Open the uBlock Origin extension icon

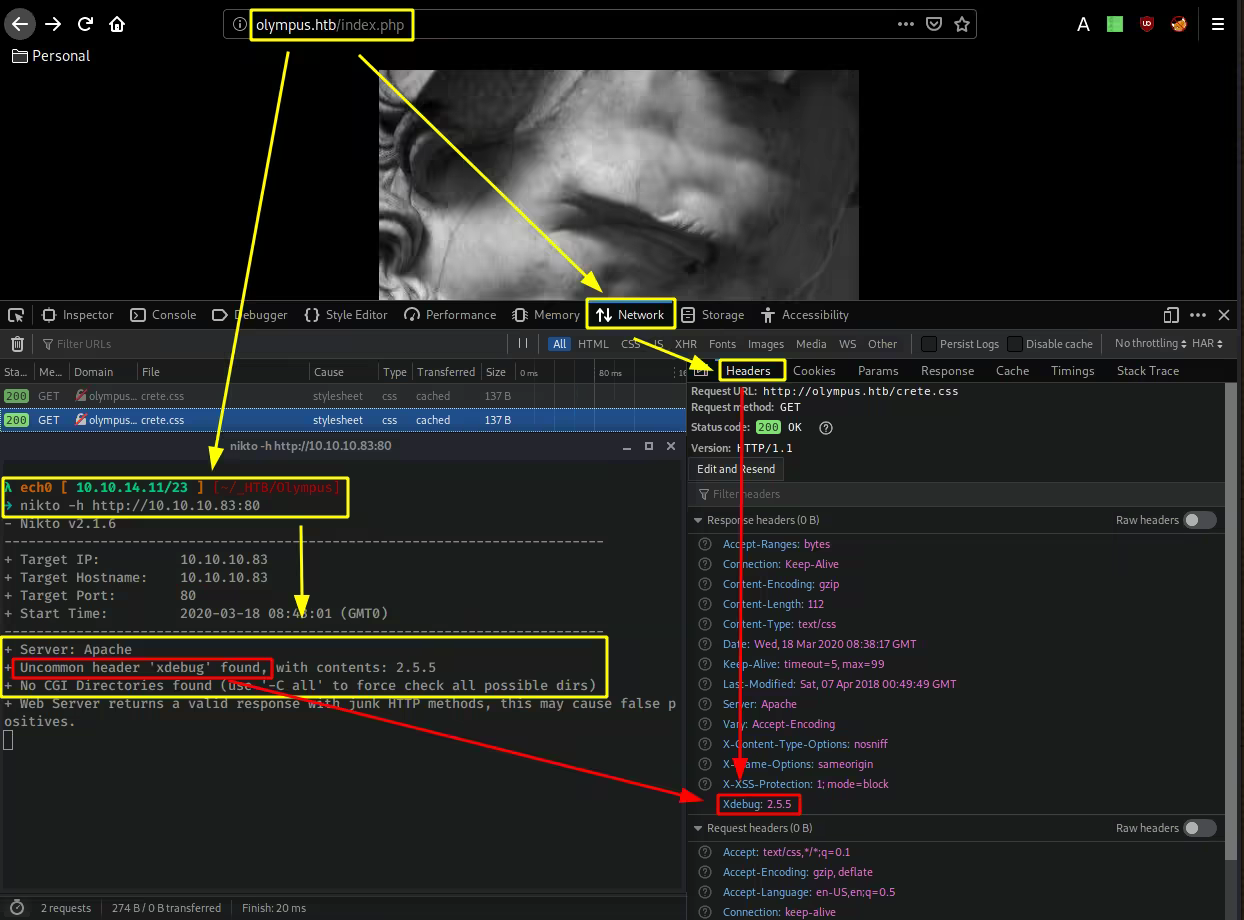coord(1147,24)
